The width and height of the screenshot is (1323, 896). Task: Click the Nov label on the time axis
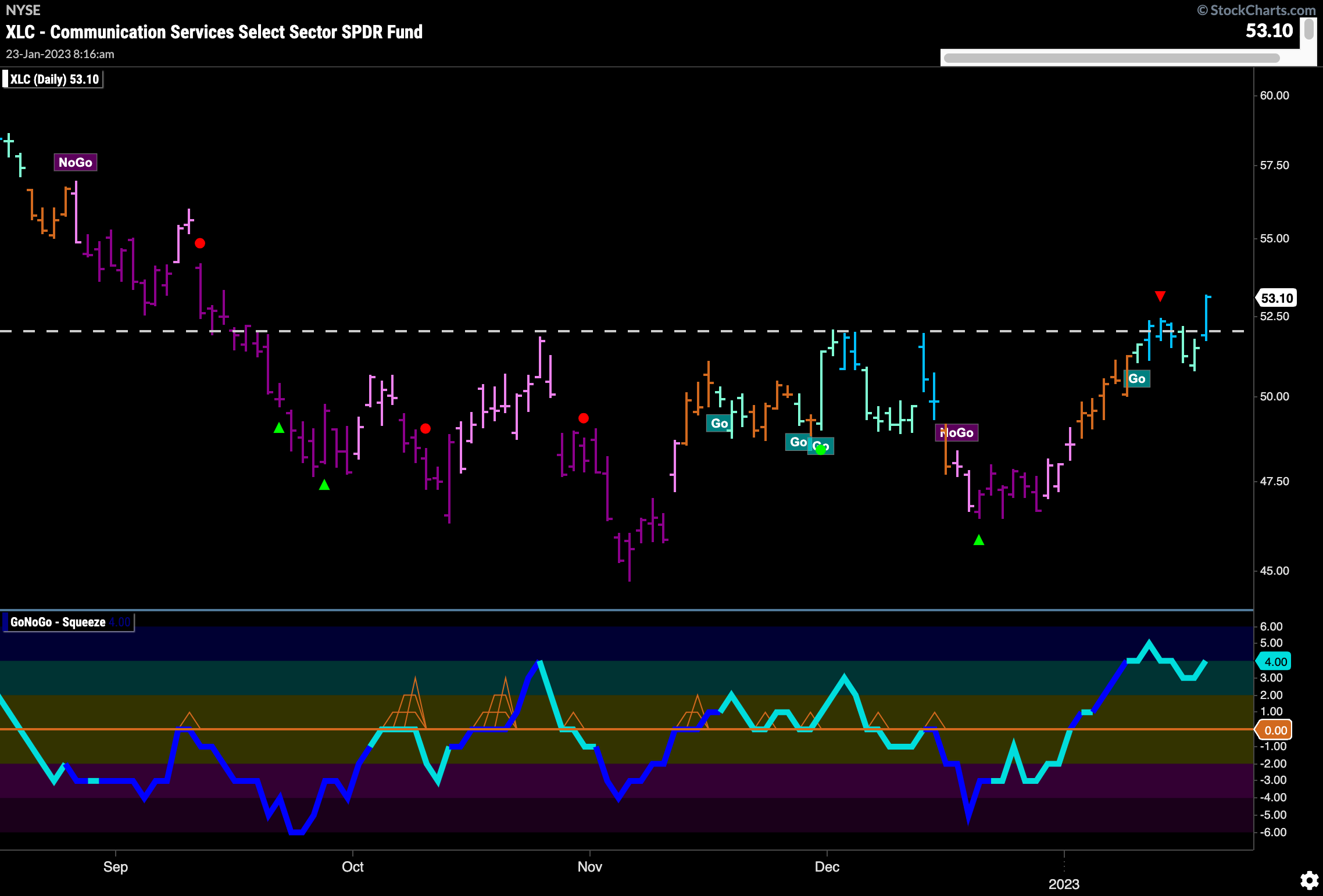[x=589, y=866]
